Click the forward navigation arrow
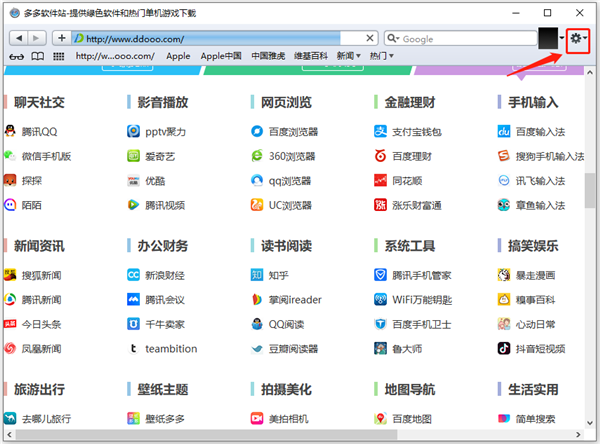Image resolution: width=600 pixels, height=444 pixels. pyautogui.click(x=39, y=38)
